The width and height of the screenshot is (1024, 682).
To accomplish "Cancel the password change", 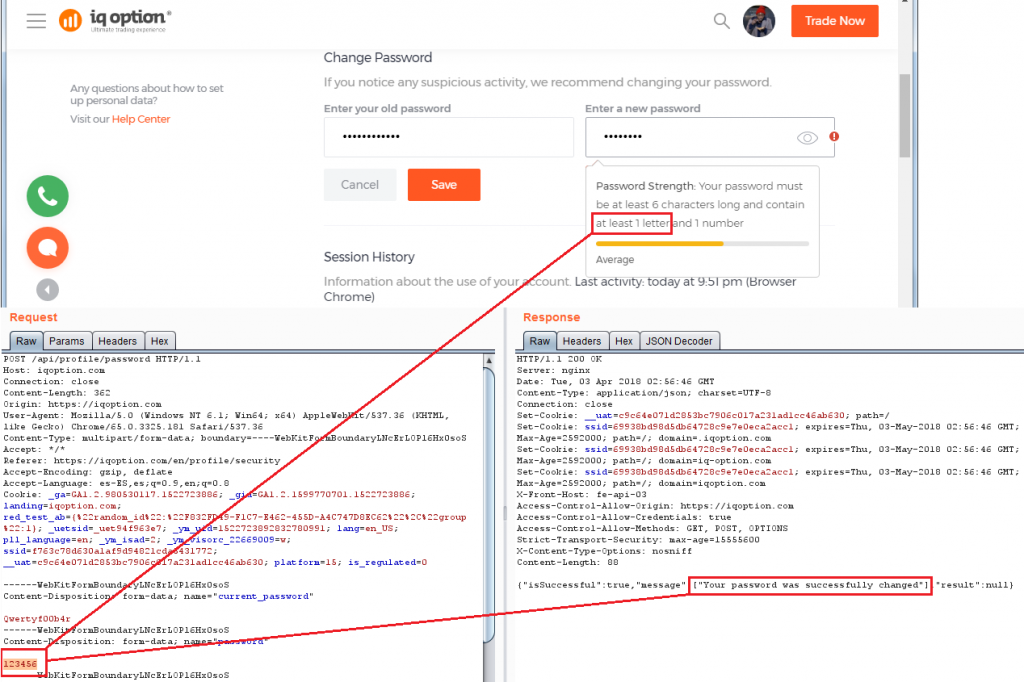I will [x=360, y=185].
